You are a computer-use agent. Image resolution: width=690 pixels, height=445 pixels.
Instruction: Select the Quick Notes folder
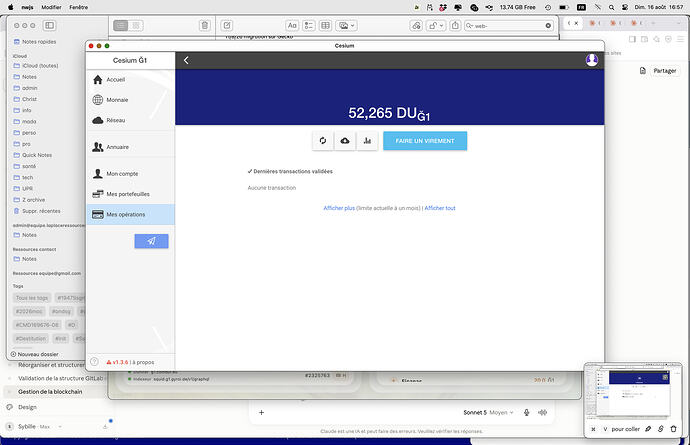(33, 155)
